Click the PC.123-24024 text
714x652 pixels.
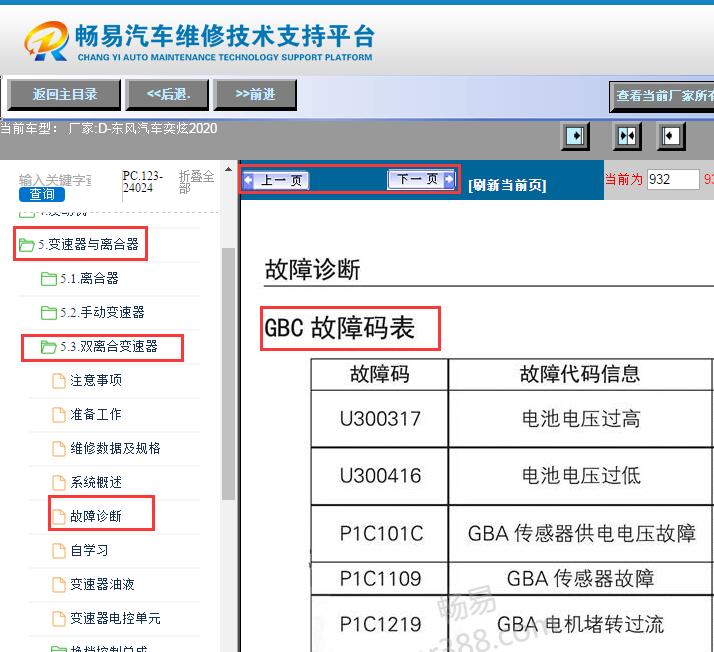click(x=142, y=182)
